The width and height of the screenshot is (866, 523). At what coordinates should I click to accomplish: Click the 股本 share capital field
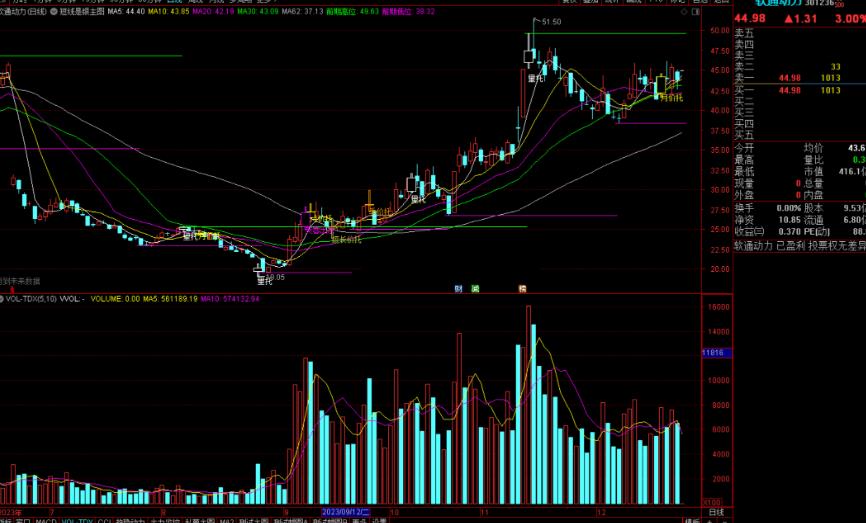point(835,209)
